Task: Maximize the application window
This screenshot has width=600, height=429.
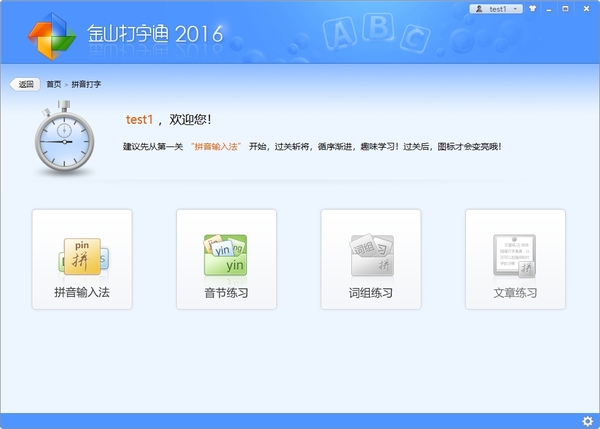Action: click(567, 8)
